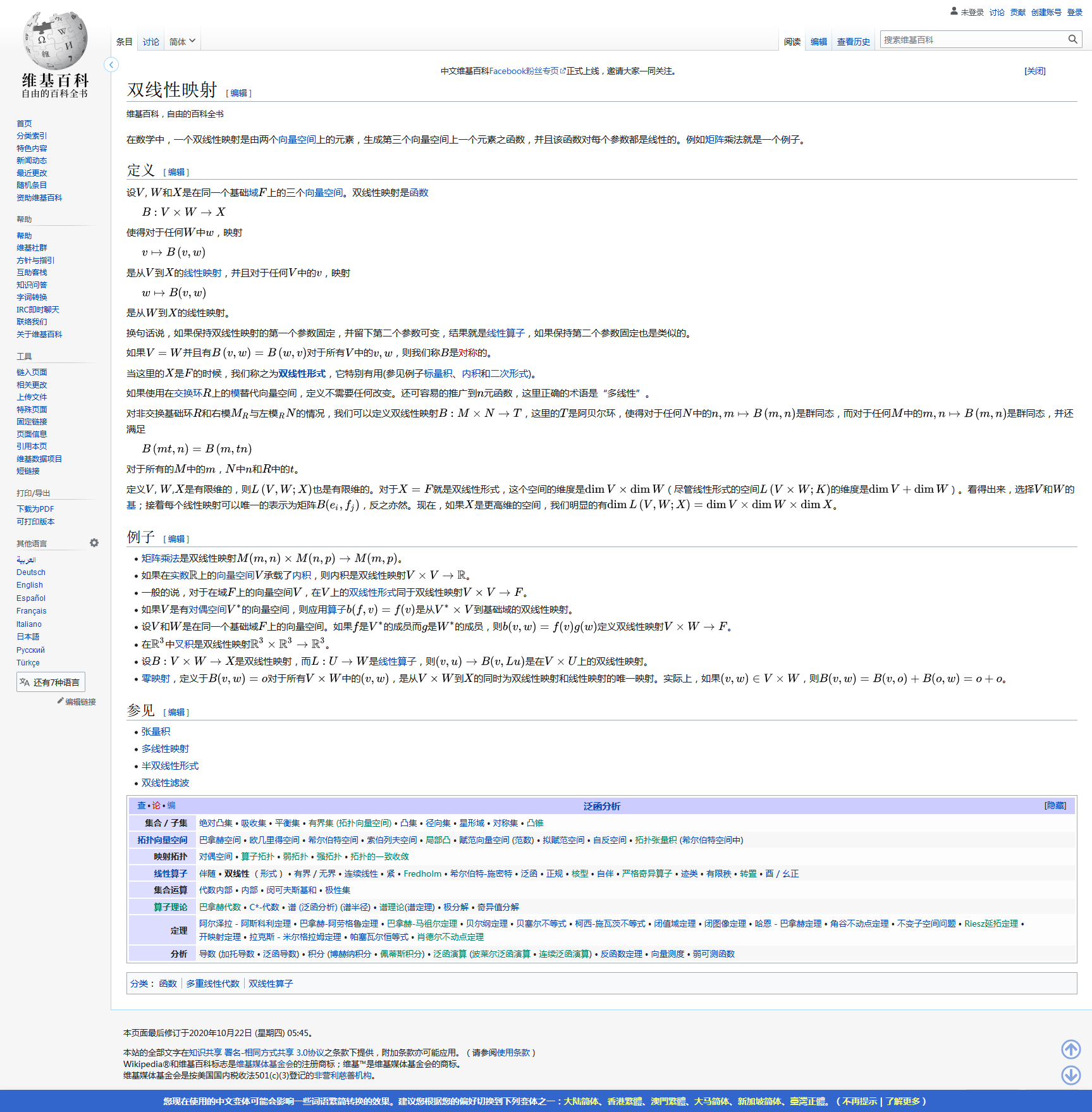
Task: Select the English language link
Action: 30,585
